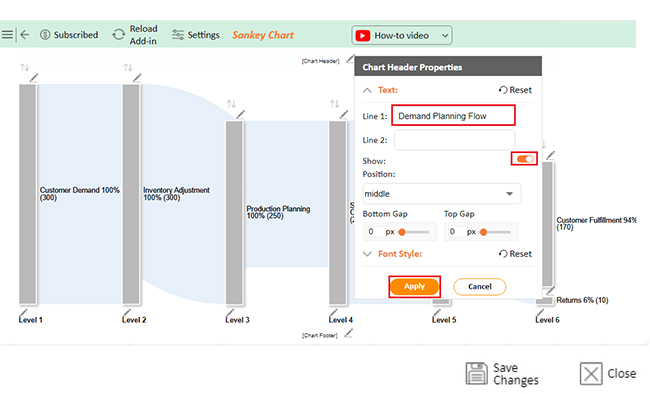The width and height of the screenshot is (650, 394).
Task: Select the Customer Fulfillment 94% (170) label
Action: point(597,224)
